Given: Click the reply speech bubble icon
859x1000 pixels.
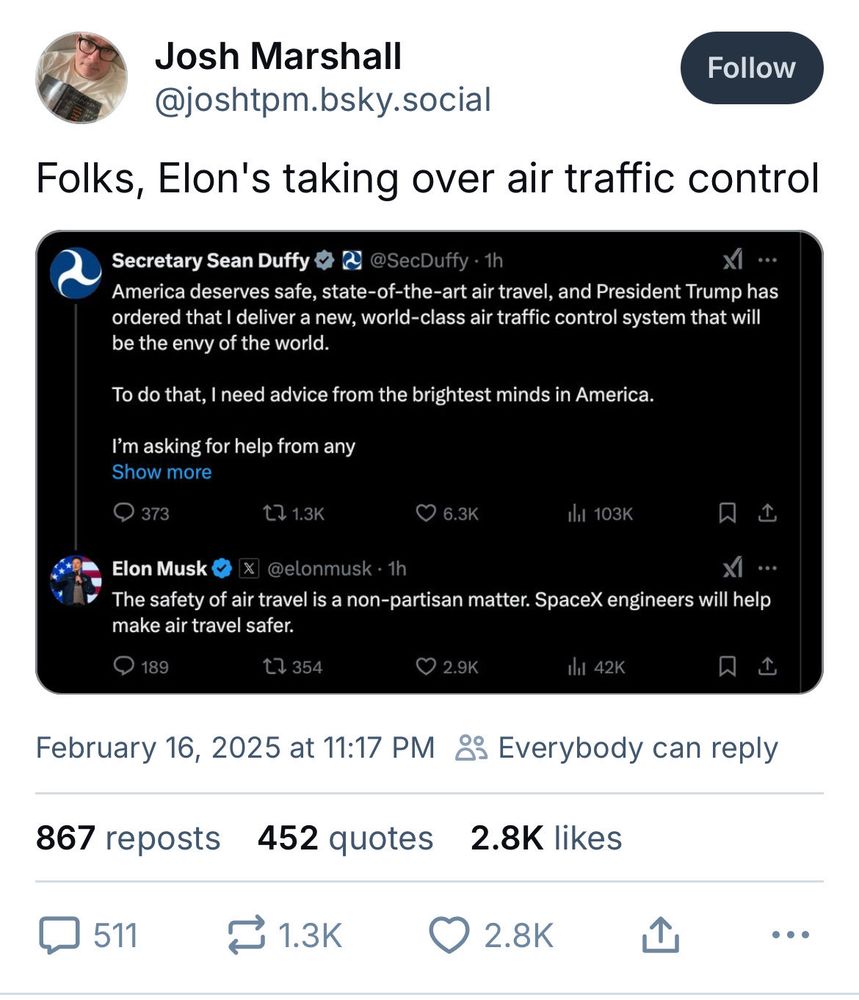Looking at the screenshot, I should coord(58,935).
